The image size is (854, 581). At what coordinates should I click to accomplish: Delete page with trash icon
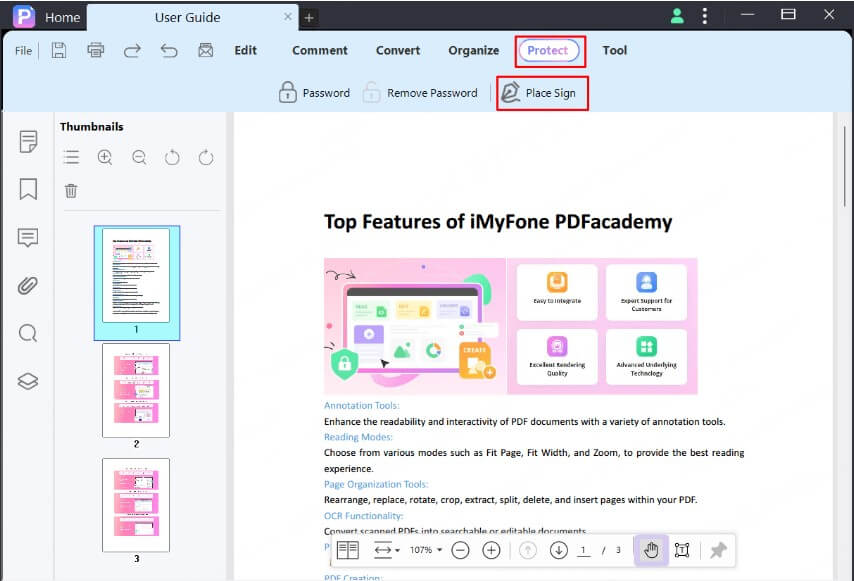click(x=71, y=191)
